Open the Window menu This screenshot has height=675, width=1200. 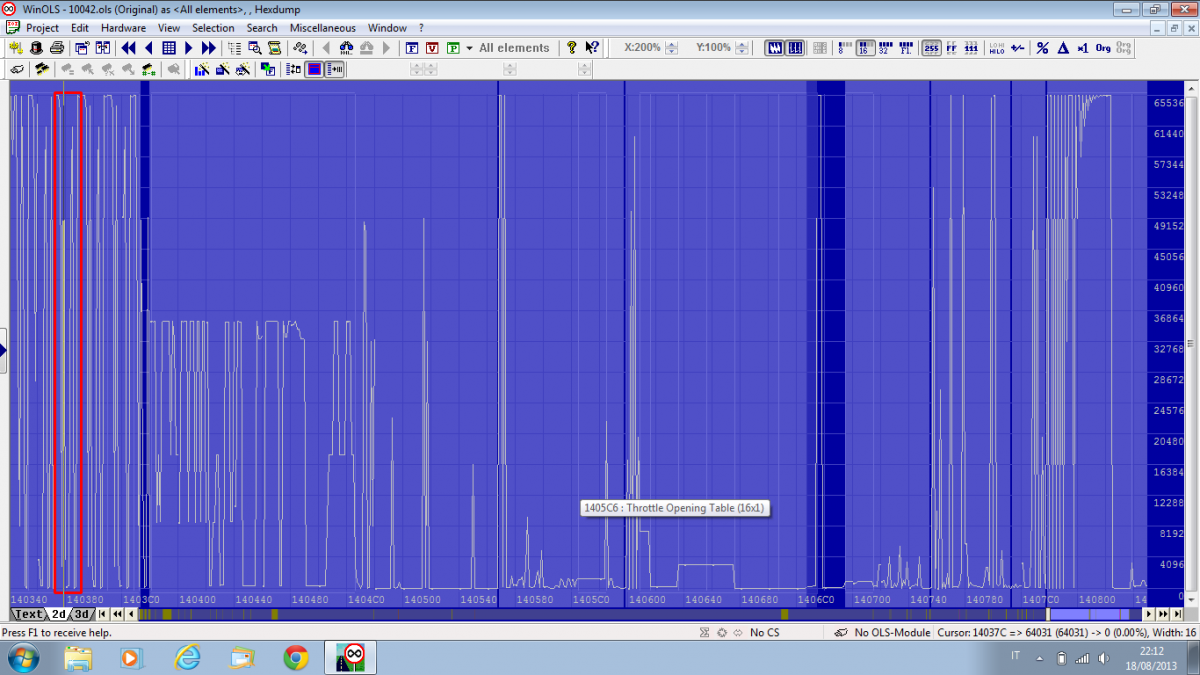tap(387, 28)
